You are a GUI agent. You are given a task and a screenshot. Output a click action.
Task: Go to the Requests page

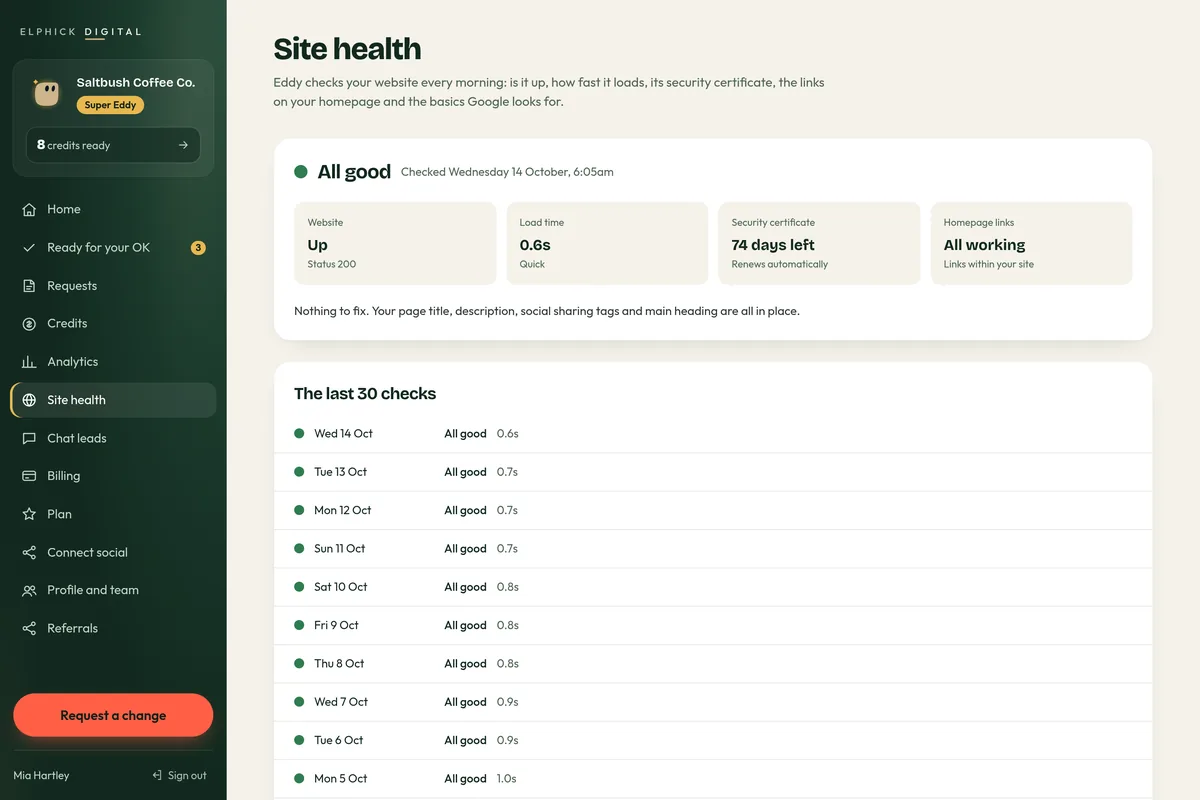(x=113, y=286)
